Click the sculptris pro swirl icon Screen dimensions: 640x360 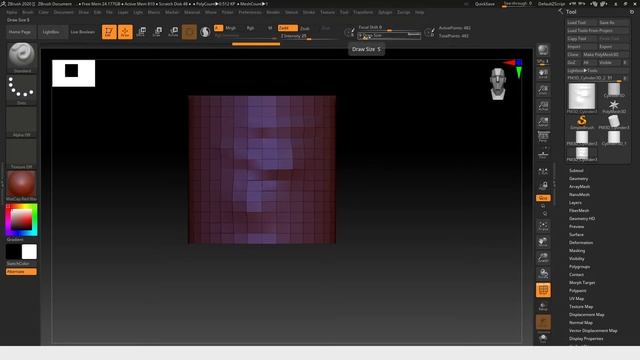205,32
